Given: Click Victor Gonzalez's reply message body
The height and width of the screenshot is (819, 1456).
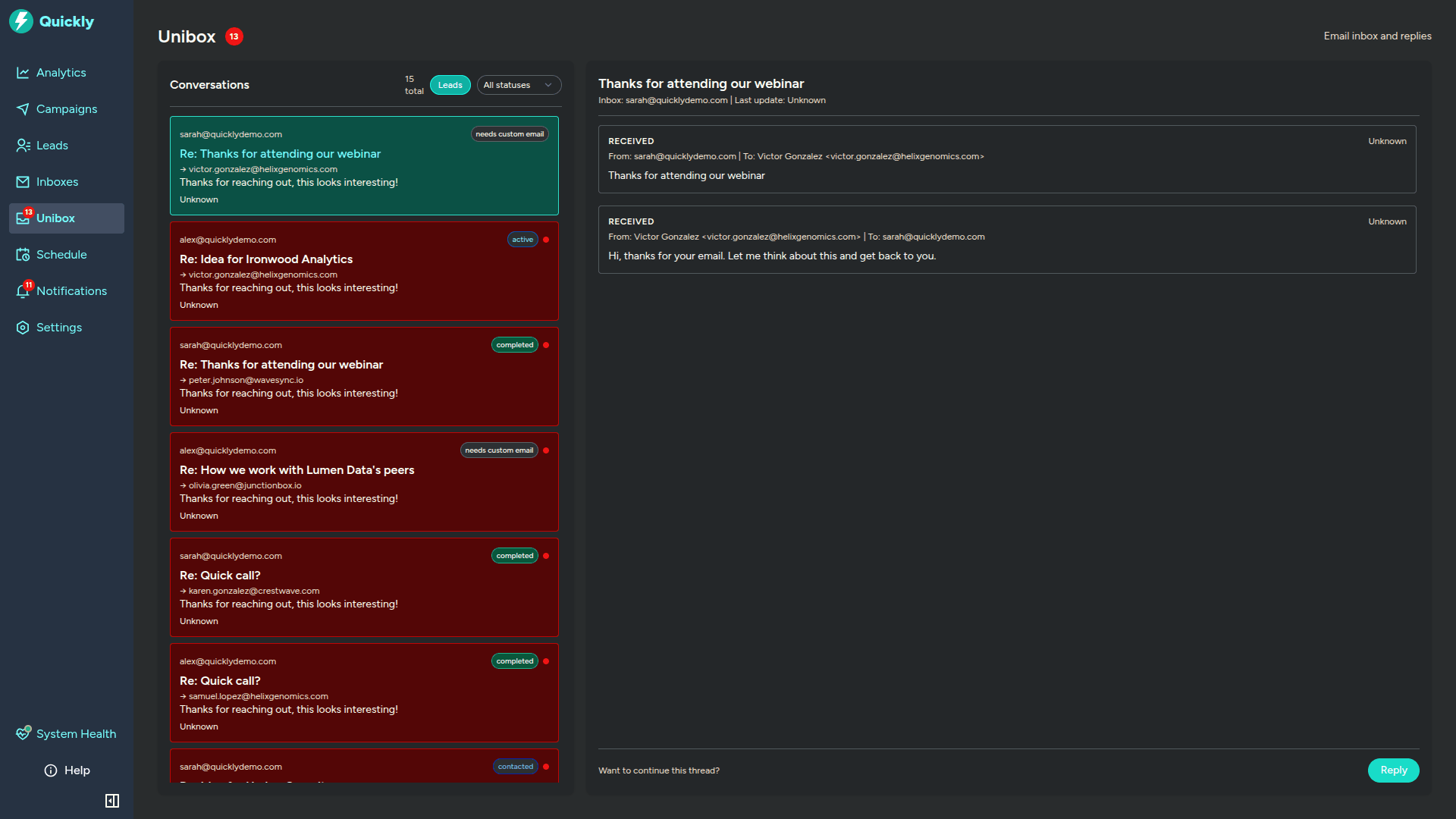Looking at the screenshot, I should (772, 256).
